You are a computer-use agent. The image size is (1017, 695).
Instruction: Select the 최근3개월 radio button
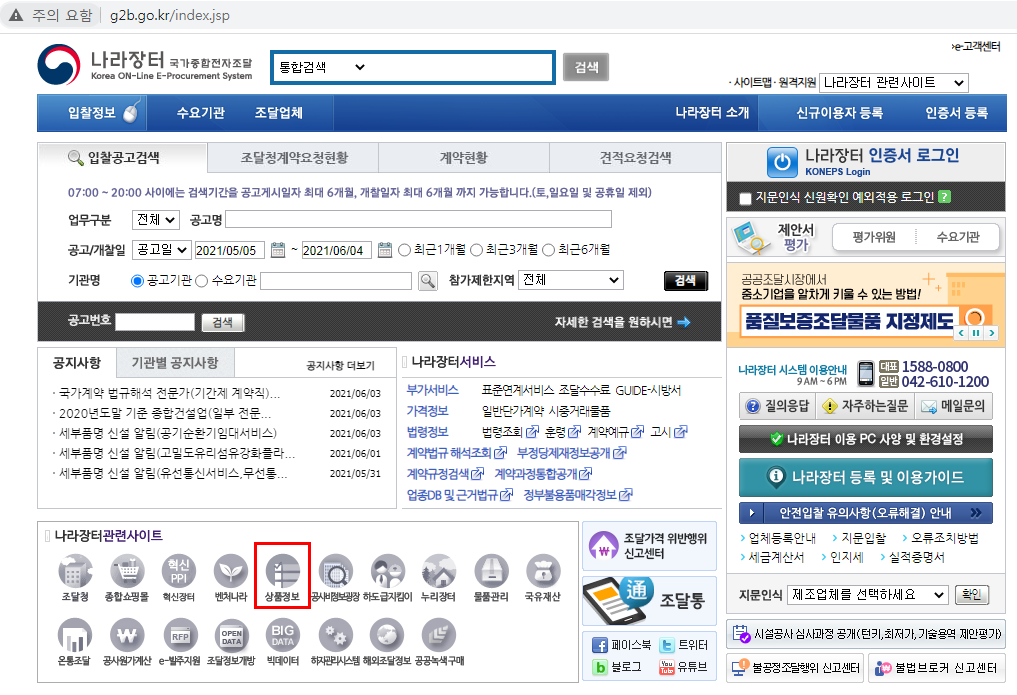click(477, 250)
